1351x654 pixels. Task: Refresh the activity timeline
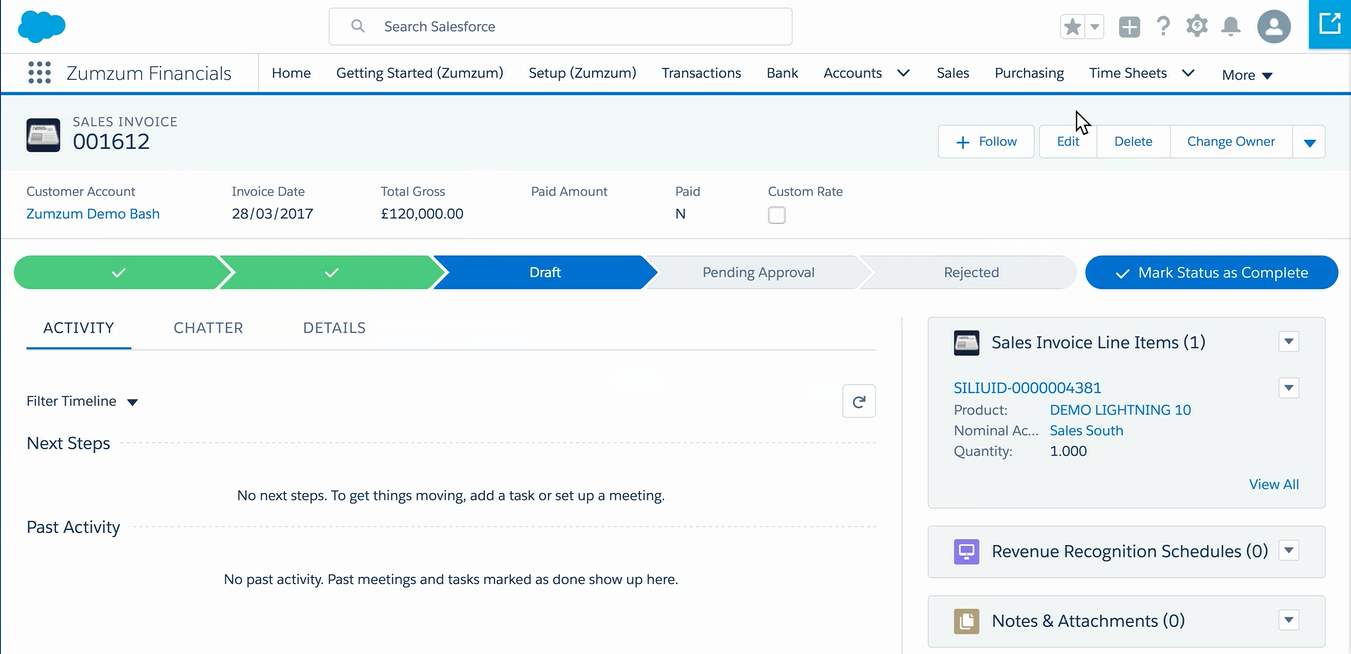[858, 401]
